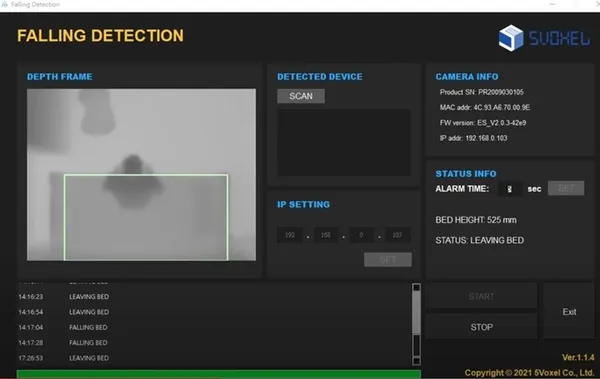600x379 pixels.
Task: Click the SCAN button under Detected Device
Action: (x=301, y=96)
